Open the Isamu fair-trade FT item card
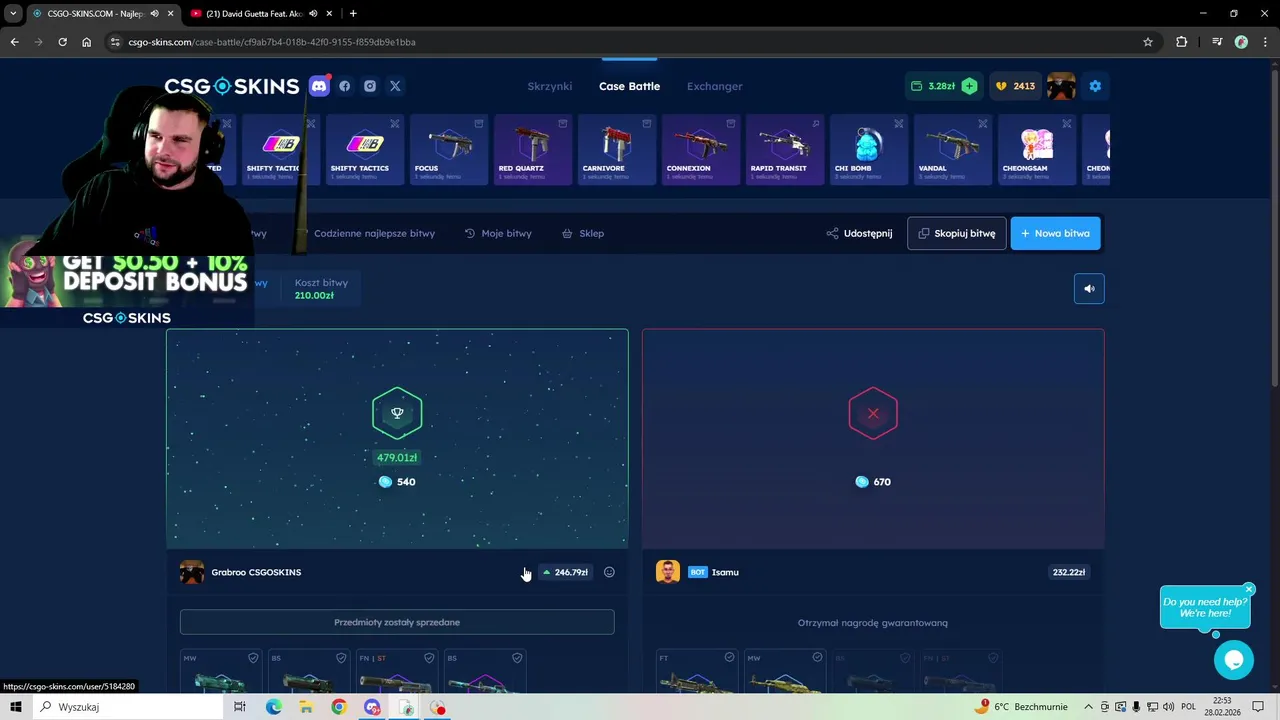1280x720 pixels. tap(697, 673)
